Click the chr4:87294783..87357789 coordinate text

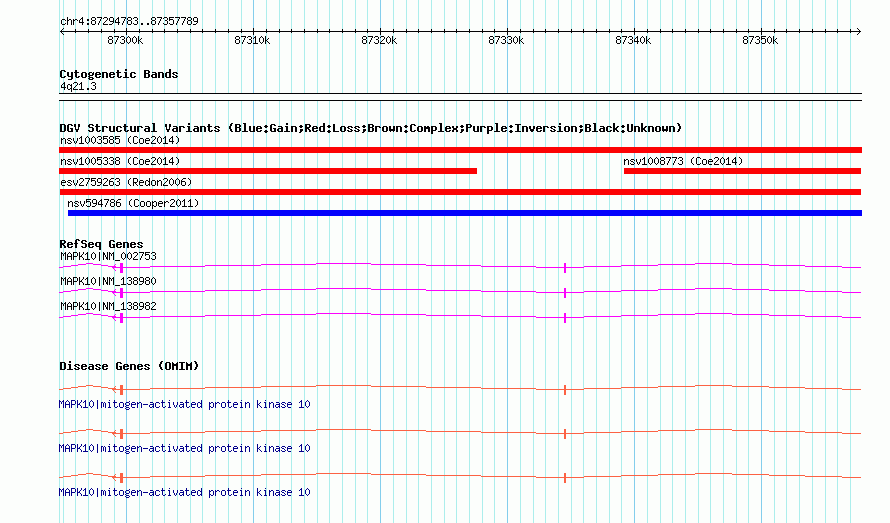129,21
